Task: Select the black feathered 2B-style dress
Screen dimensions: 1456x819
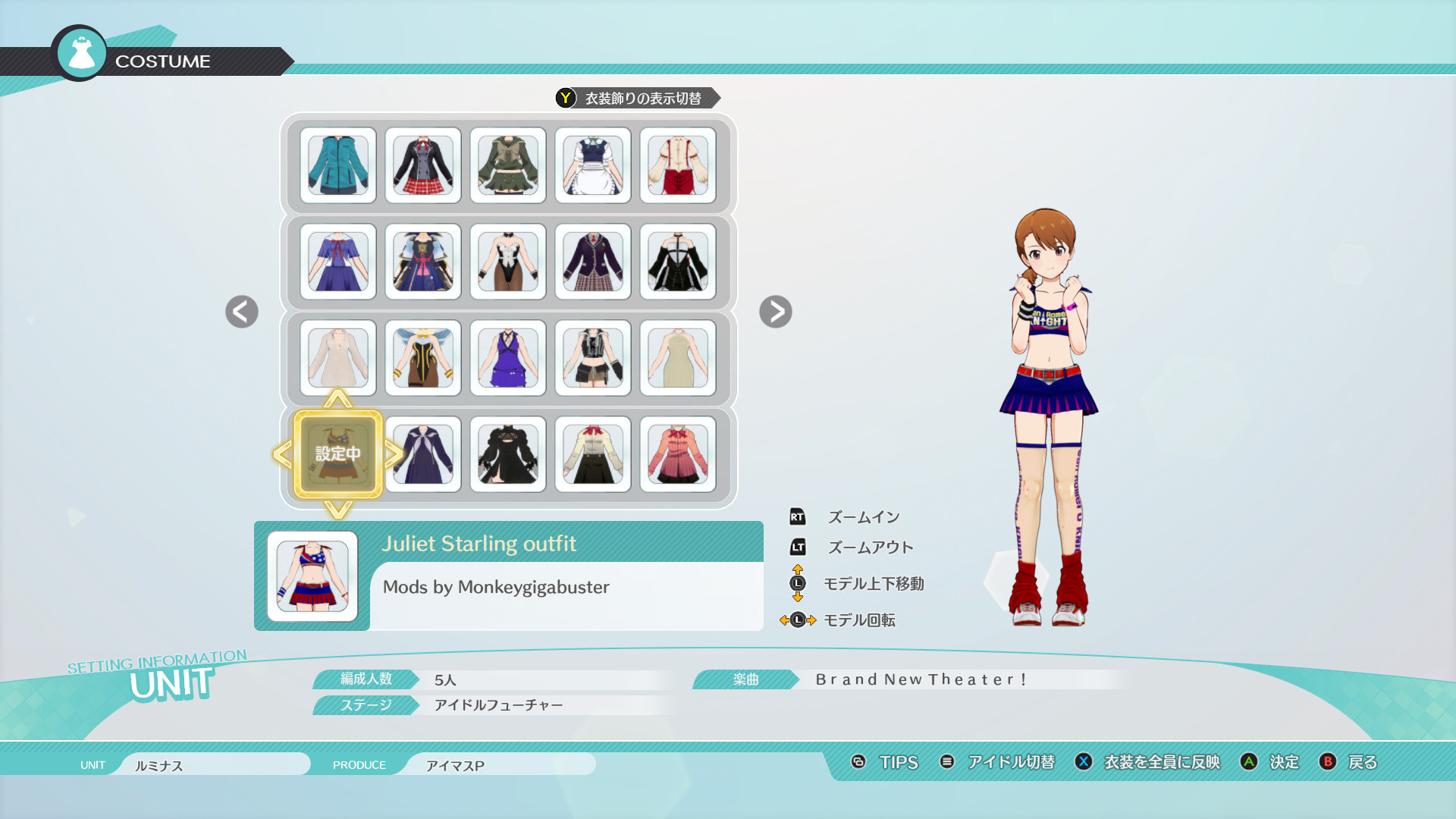Action: [508, 454]
